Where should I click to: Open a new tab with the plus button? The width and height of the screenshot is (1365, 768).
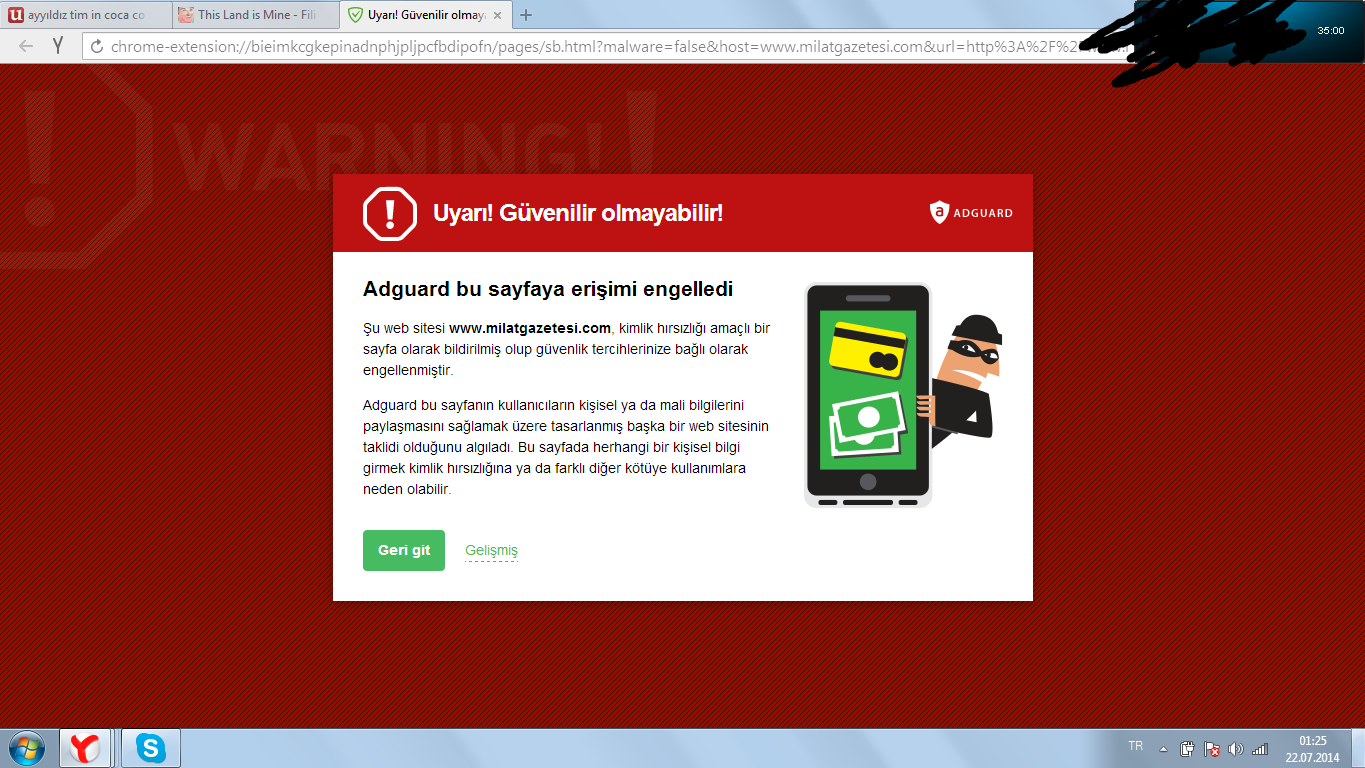click(526, 15)
